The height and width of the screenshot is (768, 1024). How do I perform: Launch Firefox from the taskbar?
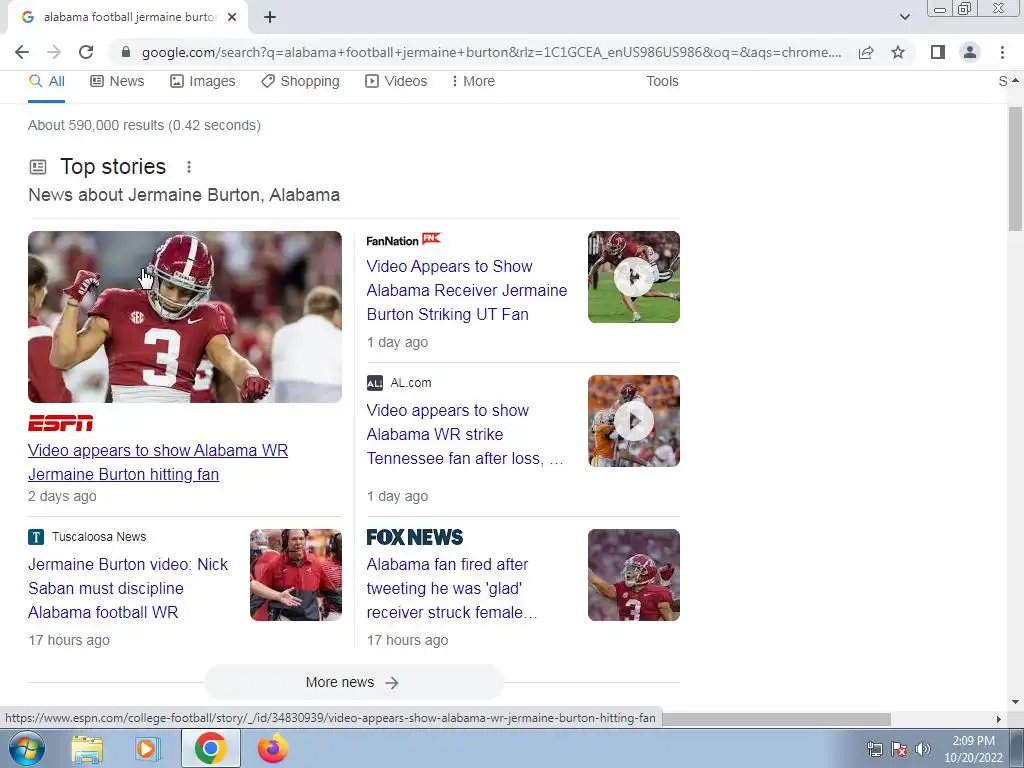(272, 748)
